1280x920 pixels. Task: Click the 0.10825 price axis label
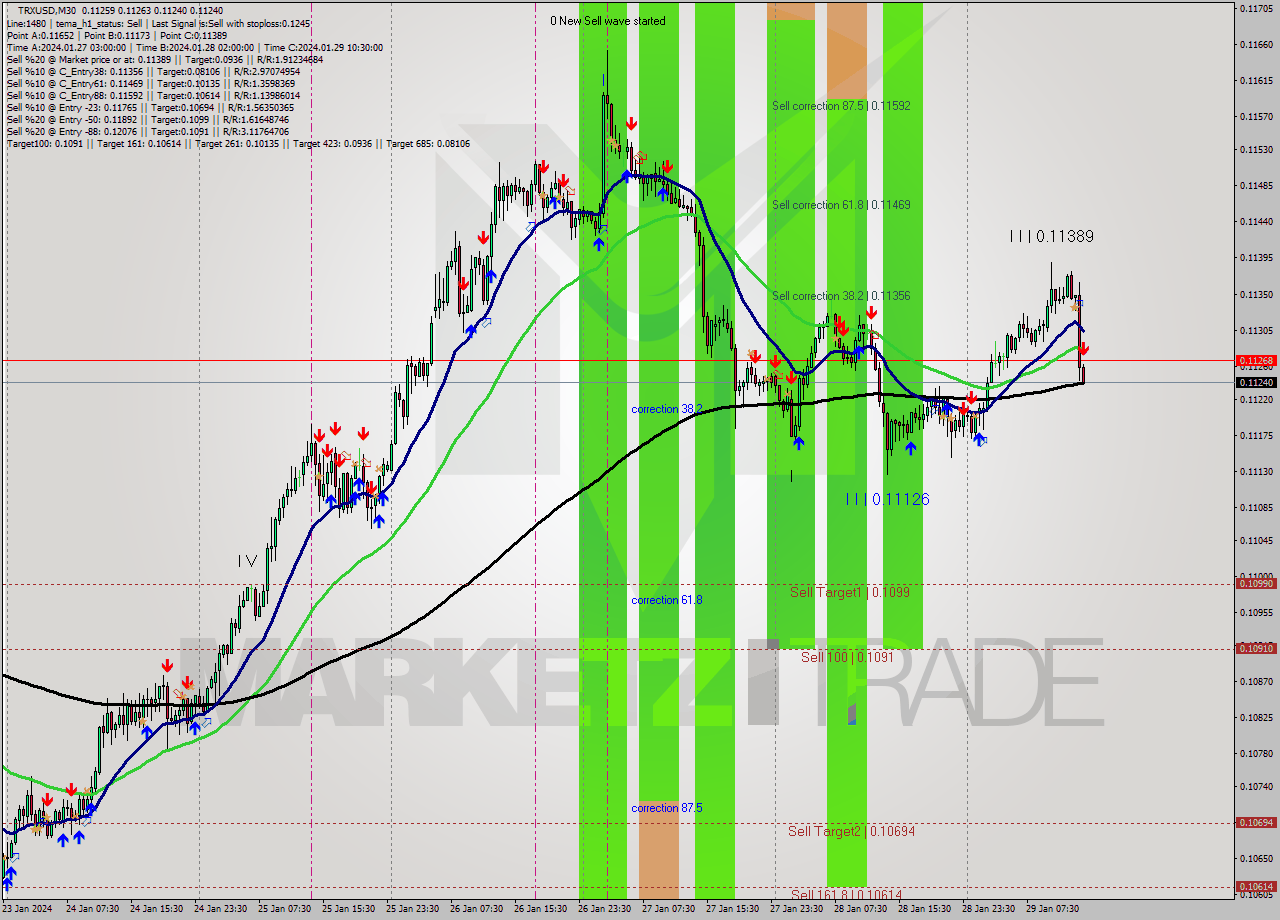pos(1255,718)
